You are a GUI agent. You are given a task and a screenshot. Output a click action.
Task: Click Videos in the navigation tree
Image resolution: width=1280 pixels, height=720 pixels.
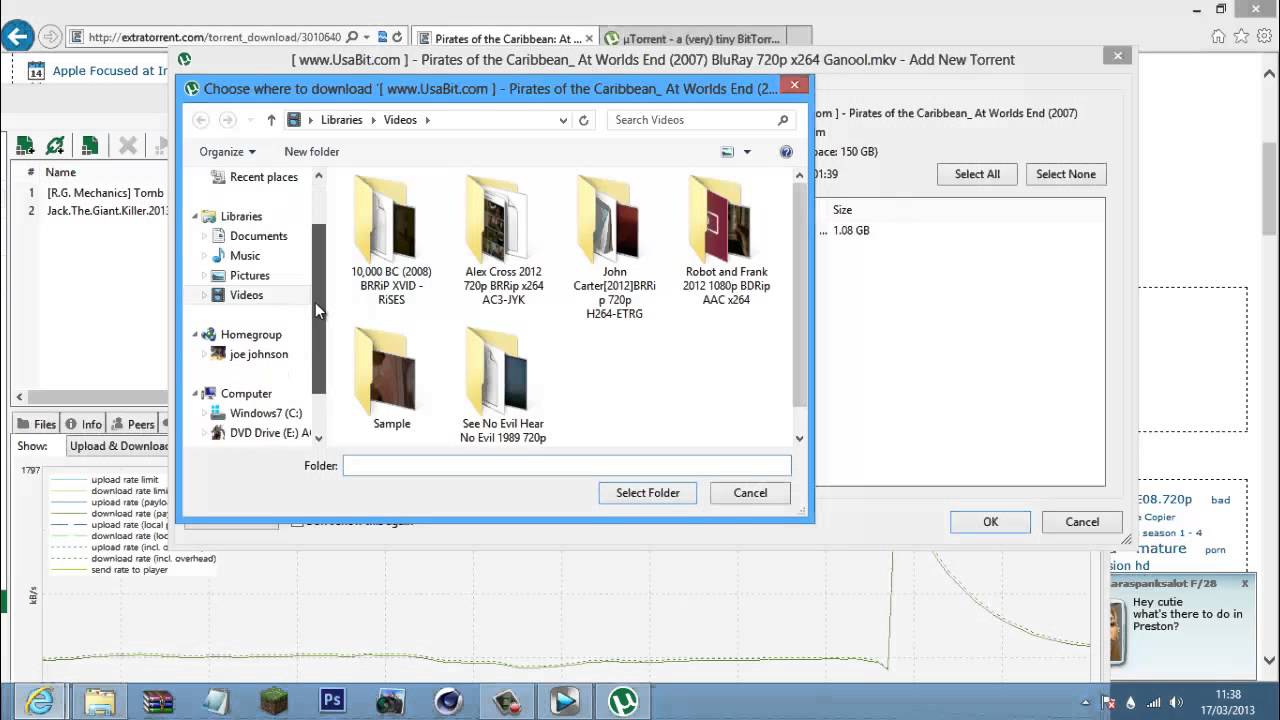click(246, 295)
